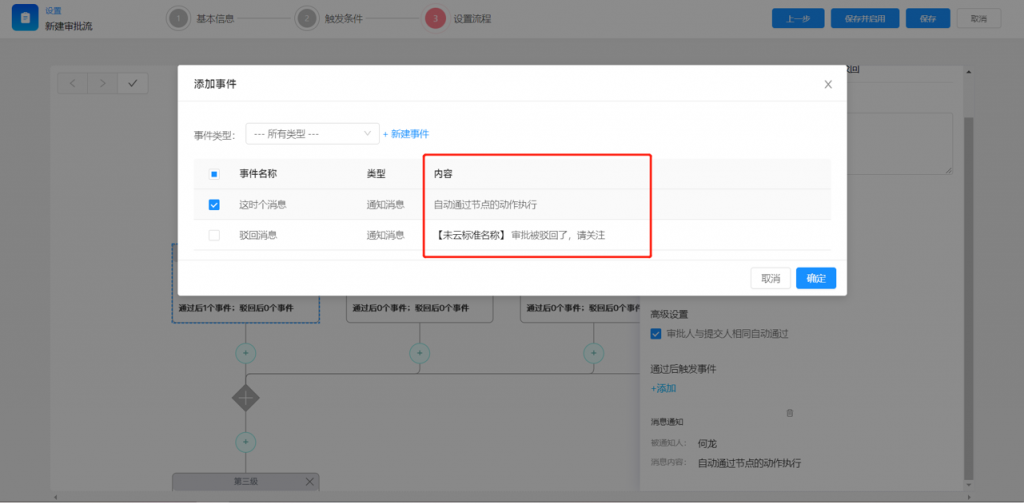Click the plus circle under the middle node
Screen dimensions: 1024x504
420,353
